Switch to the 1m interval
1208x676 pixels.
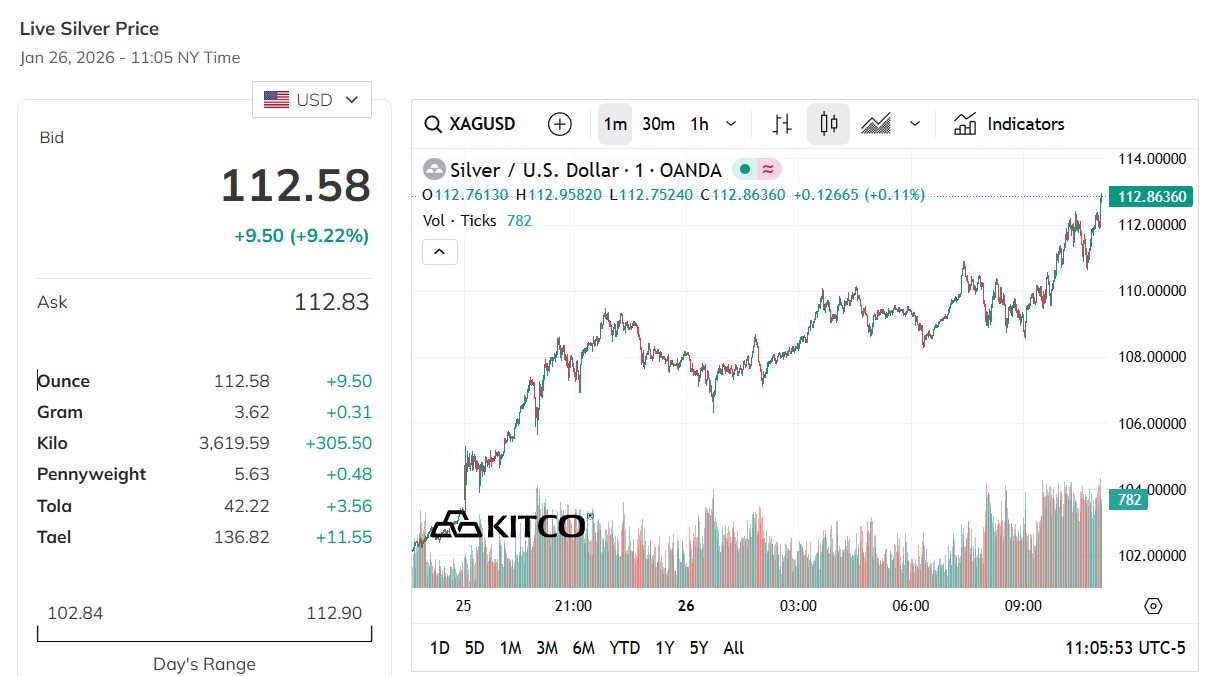click(615, 124)
